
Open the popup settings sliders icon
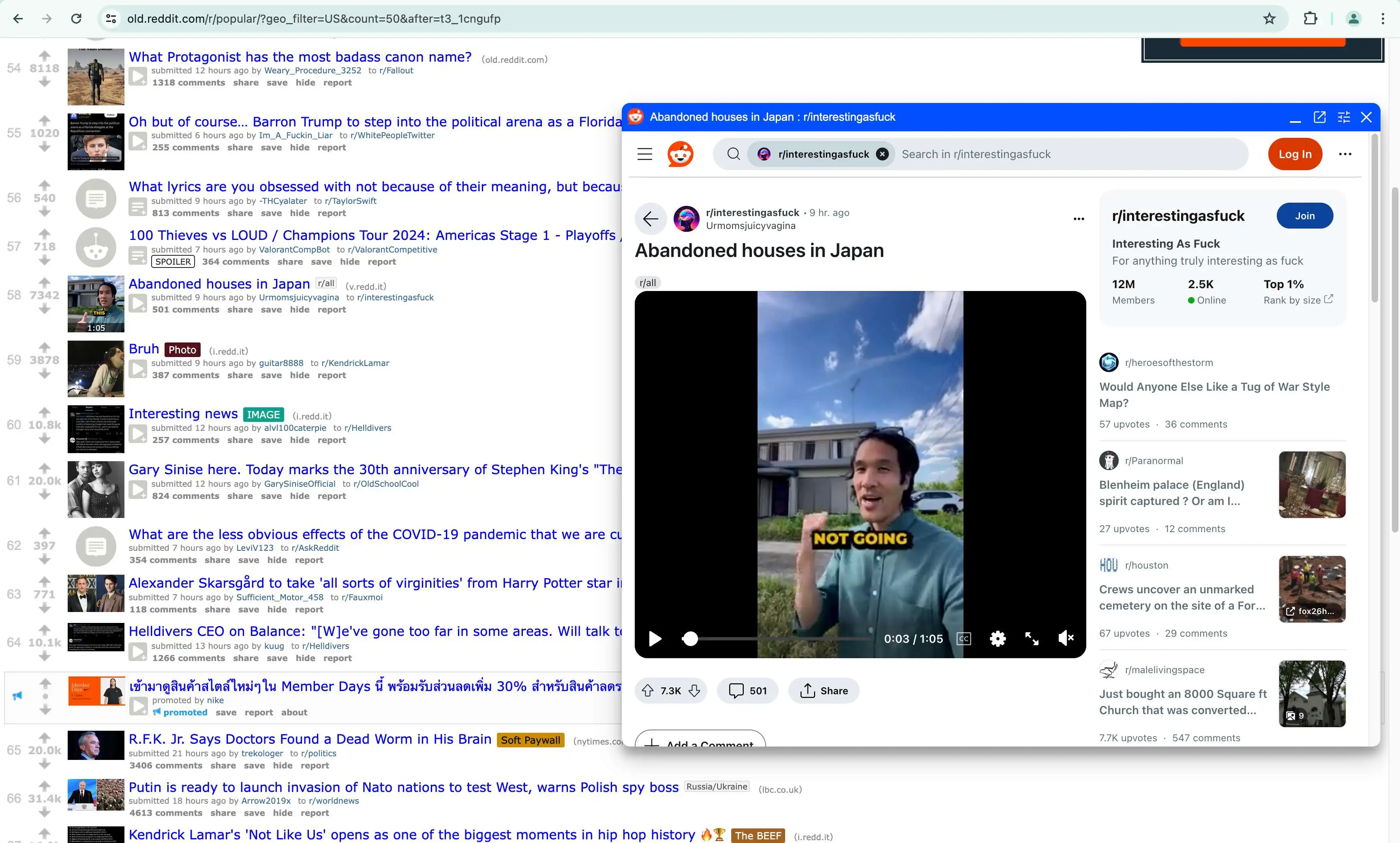[1344, 117]
